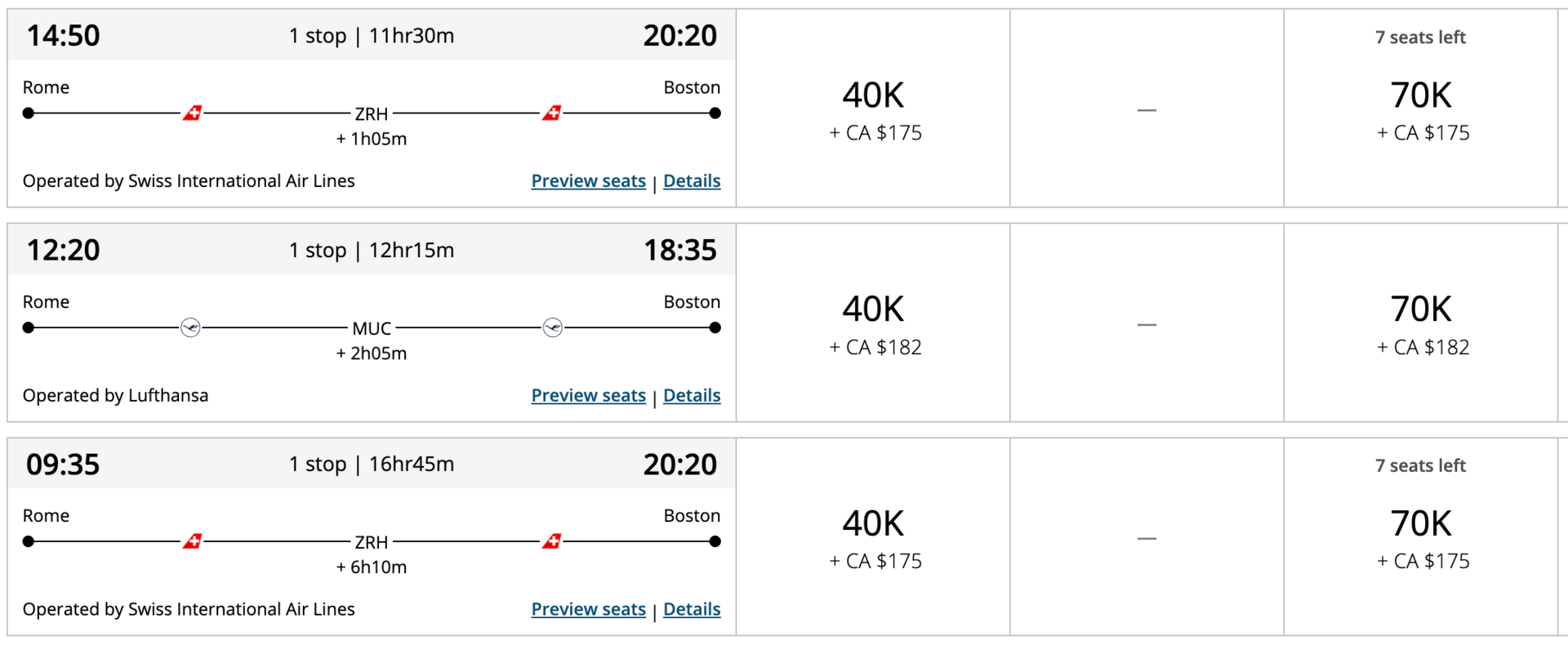The width and height of the screenshot is (1568, 645).
Task: Click the MUC stopover label
Action: coord(372,328)
